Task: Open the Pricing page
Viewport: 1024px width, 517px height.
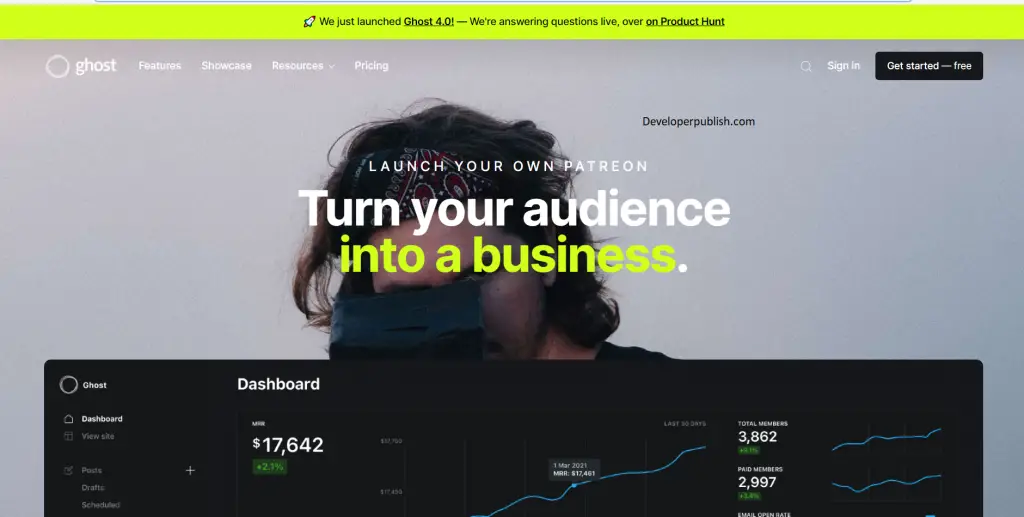Action: point(372,65)
